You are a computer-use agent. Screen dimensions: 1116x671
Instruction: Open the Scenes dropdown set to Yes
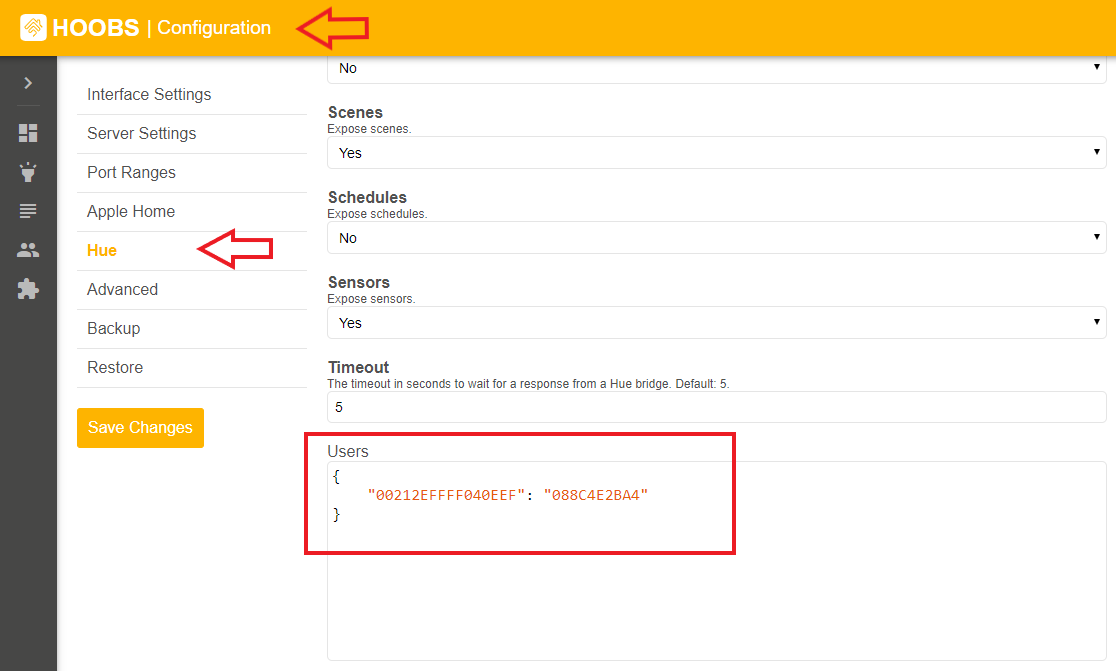pos(717,153)
